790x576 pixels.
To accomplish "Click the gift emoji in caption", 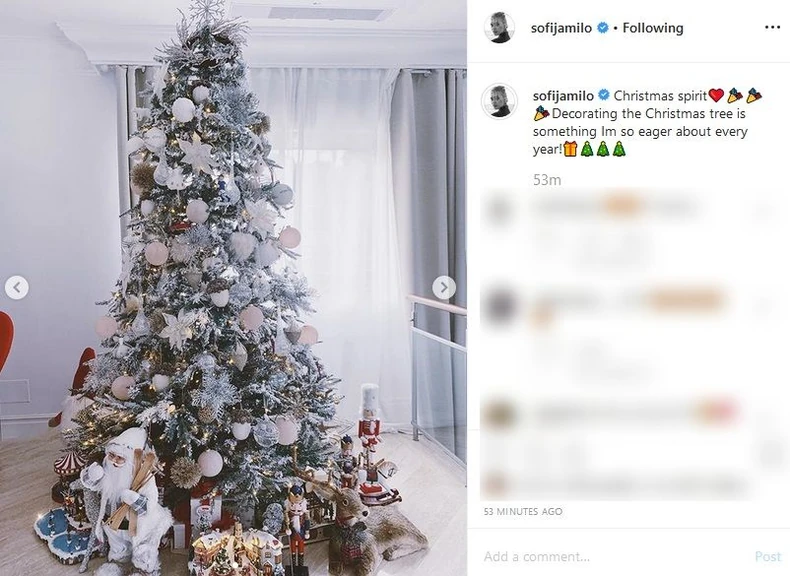I will pos(570,149).
